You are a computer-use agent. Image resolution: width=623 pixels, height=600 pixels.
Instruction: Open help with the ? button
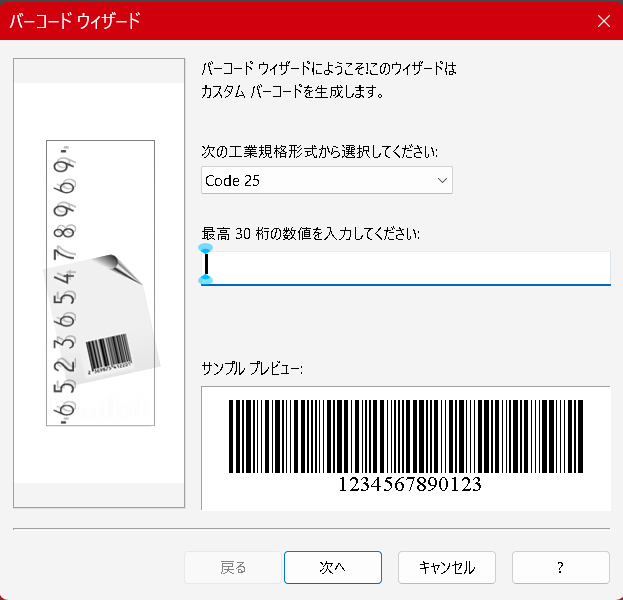pos(560,567)
